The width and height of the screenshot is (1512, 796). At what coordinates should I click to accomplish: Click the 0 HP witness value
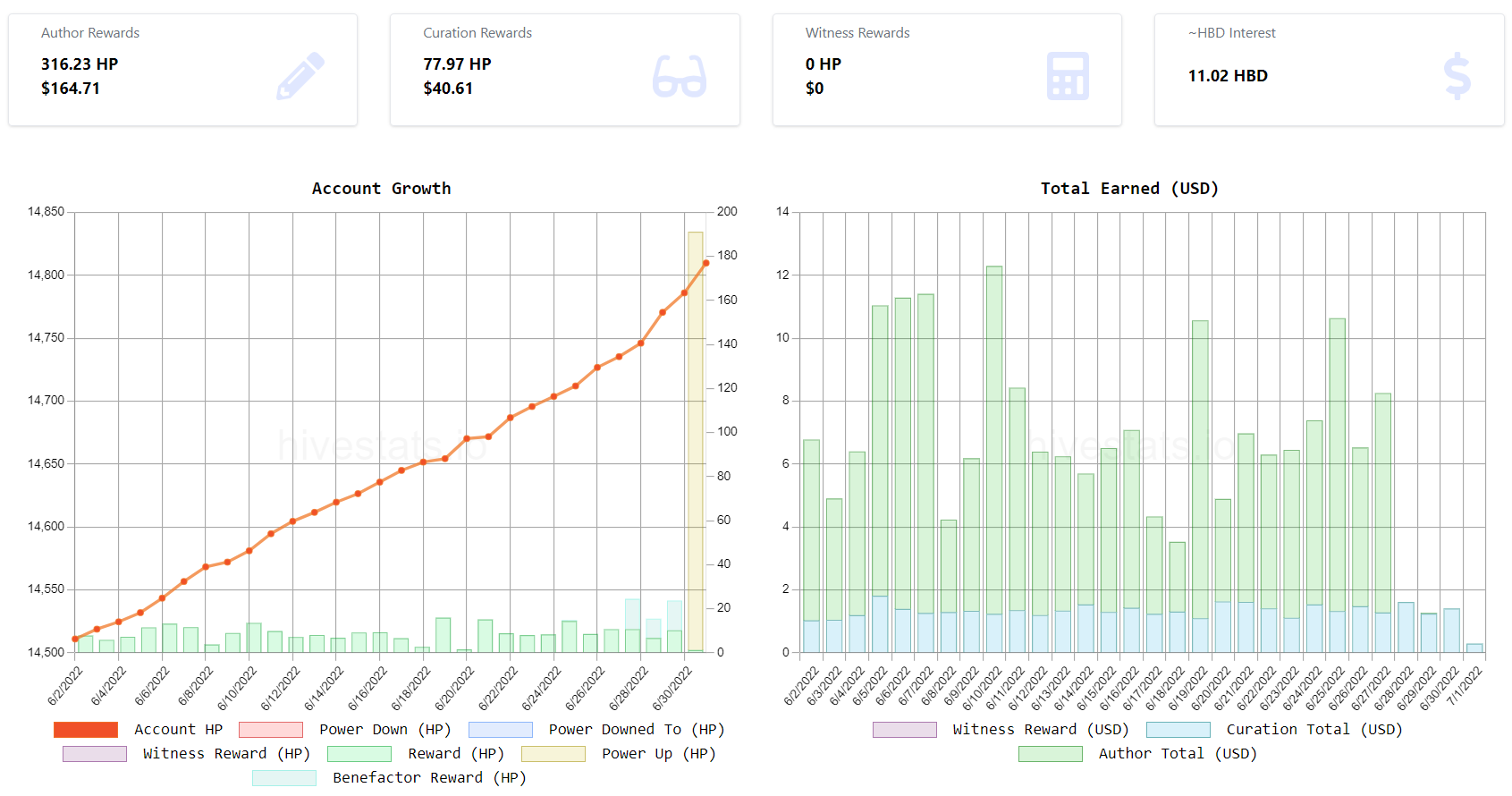pos(824,64)
